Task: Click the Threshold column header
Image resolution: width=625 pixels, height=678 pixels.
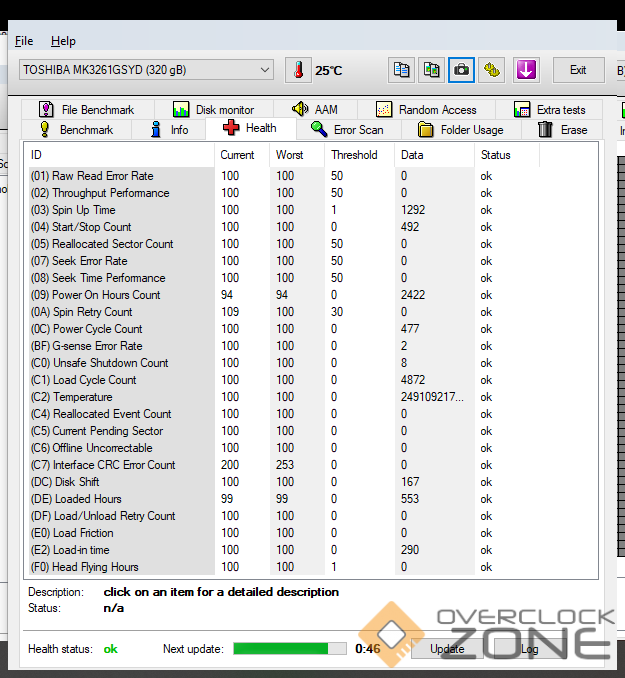Action: pyautogui.click(x=360, y=155)
